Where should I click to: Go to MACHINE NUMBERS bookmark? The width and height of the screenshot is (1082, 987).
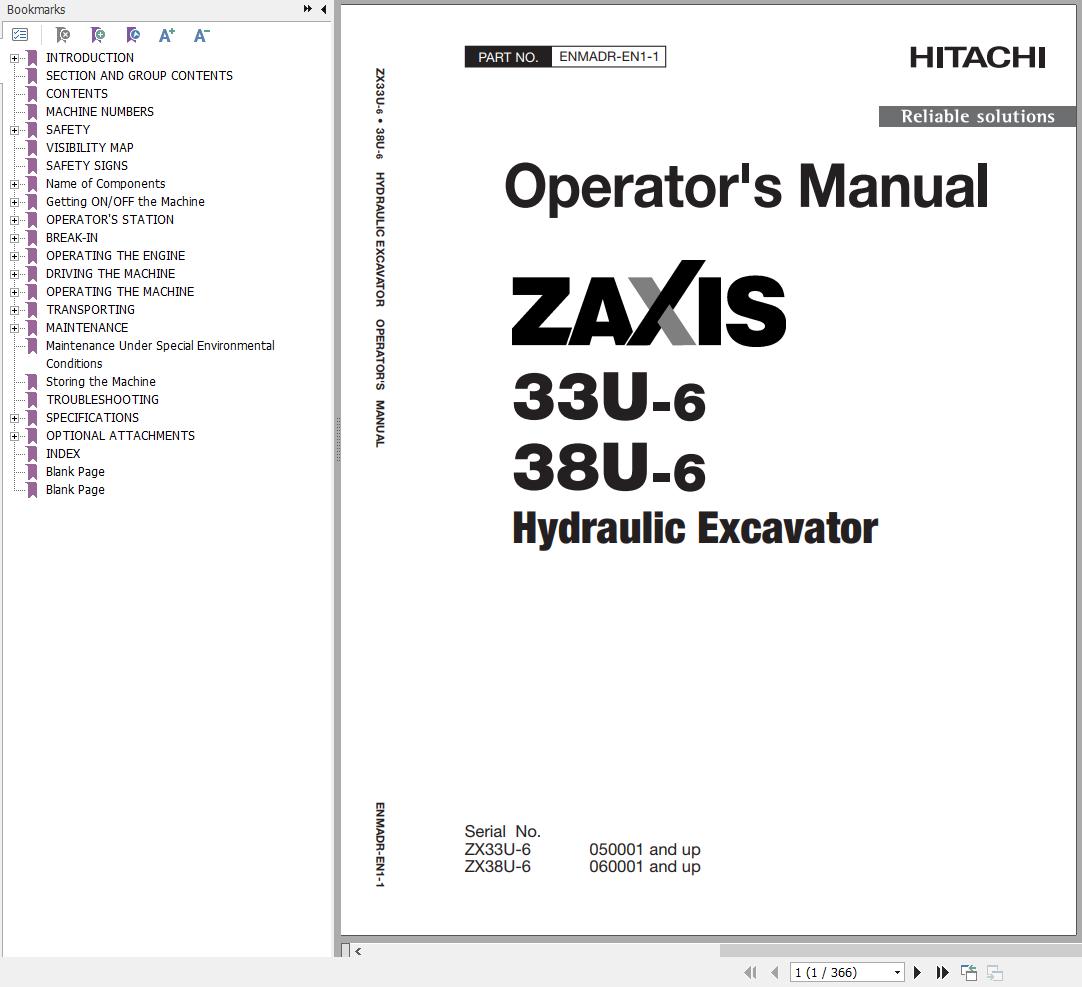tap(99, 112)
